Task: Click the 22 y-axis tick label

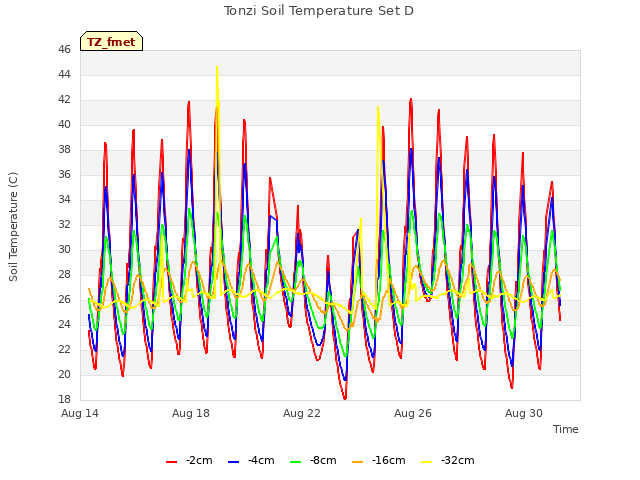Action: (x=64, y=349)
